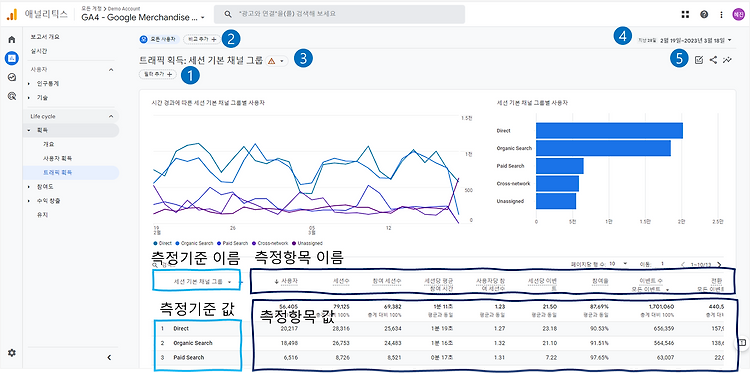Toggle the Unassigned legend item

pos(306,243)
